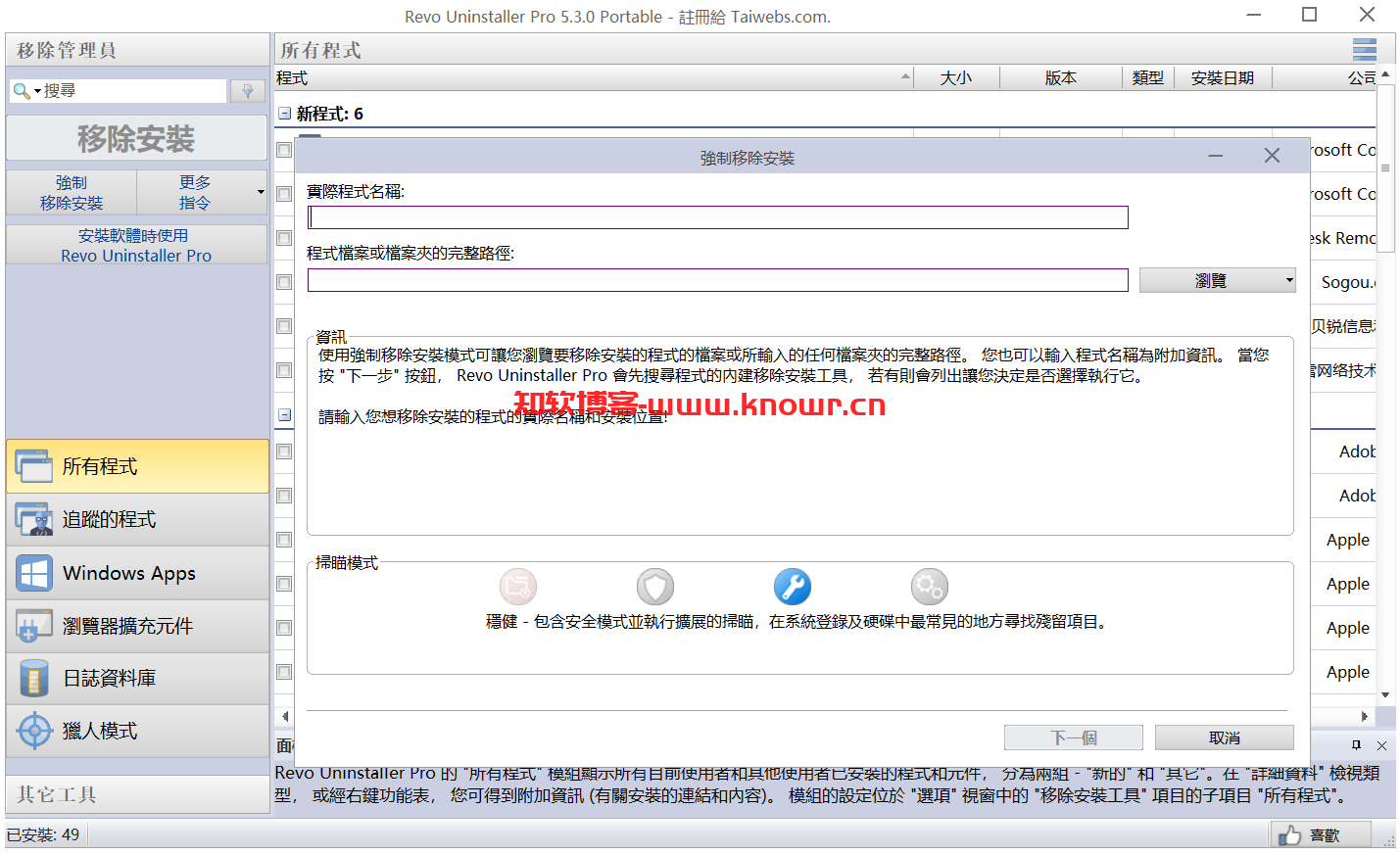Image resolution: width=1400 pixels, height=856 pixels.
Task: Open 日誌資料庫 module
Action: pyautogui.click(x=137, y=678)
